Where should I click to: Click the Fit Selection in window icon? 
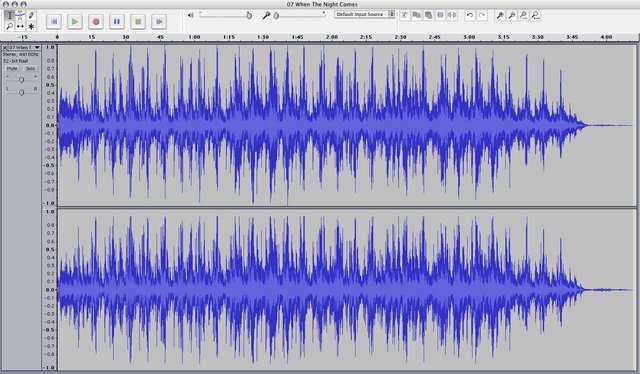pyautogui.click(x=523, y=16)
